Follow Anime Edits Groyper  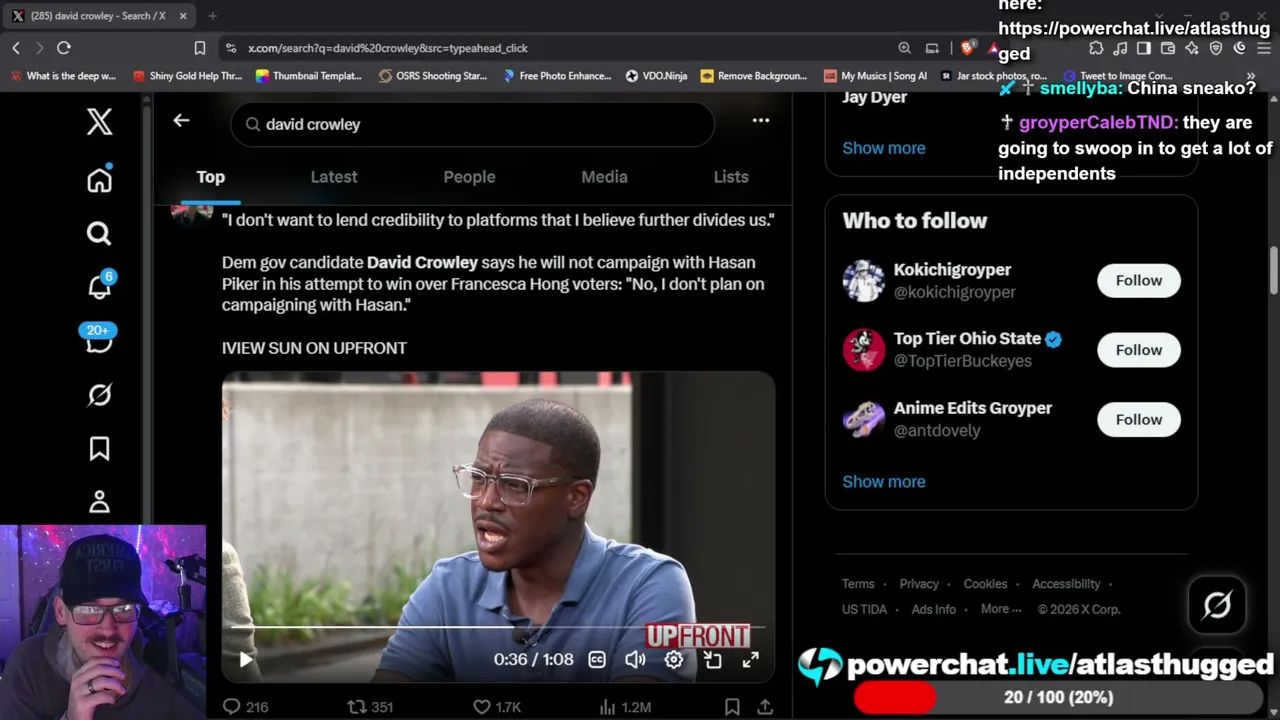(x=1139, y=420)
